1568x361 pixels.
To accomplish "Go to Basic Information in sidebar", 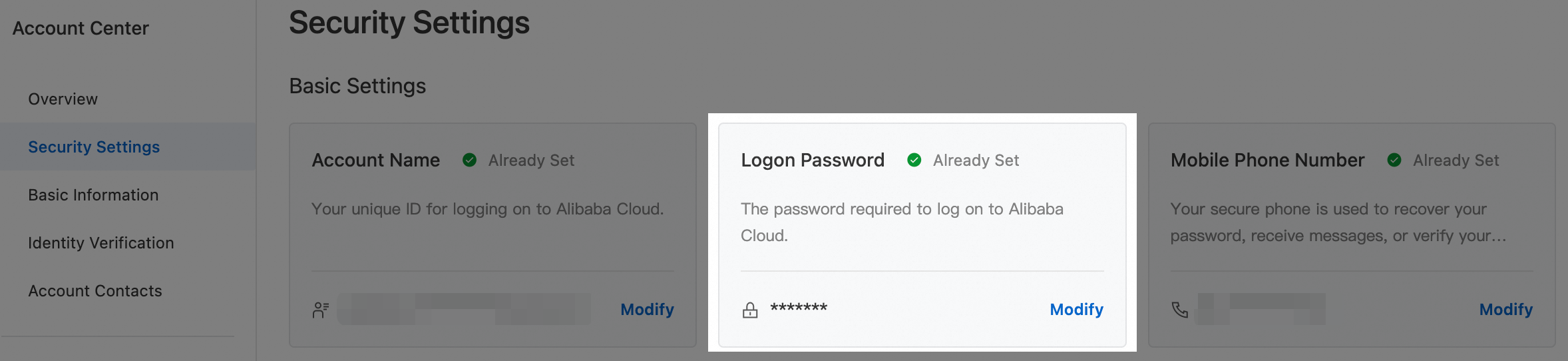I will tap(93, 195).
